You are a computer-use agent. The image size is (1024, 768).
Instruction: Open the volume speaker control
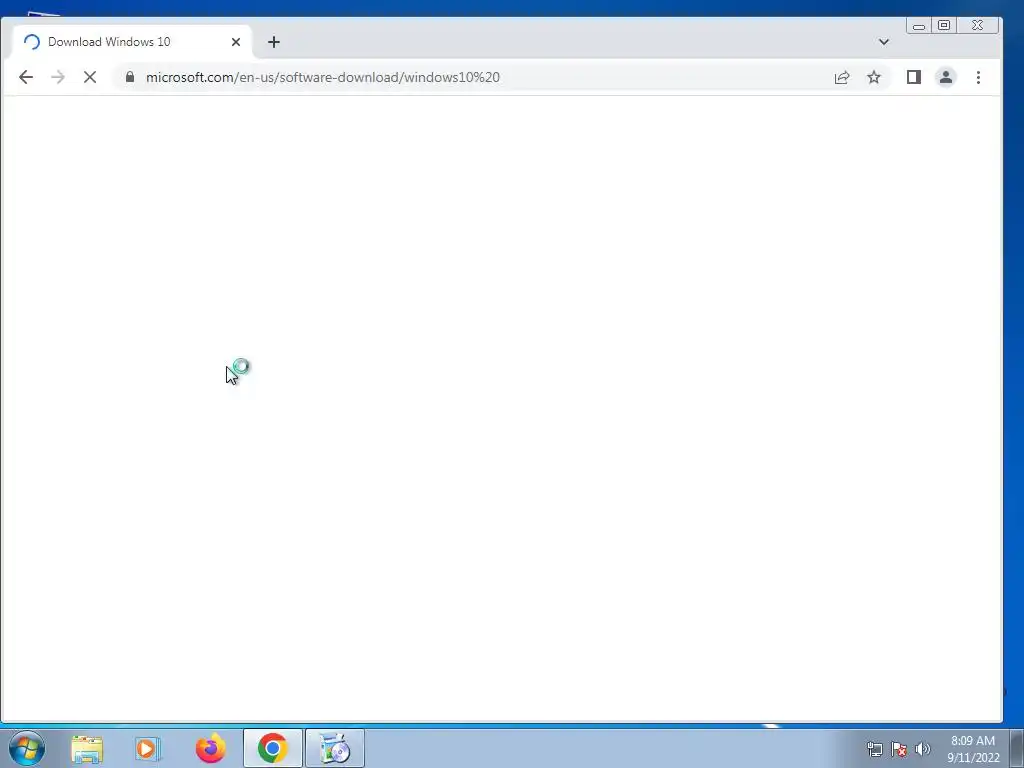coord(923,749)
